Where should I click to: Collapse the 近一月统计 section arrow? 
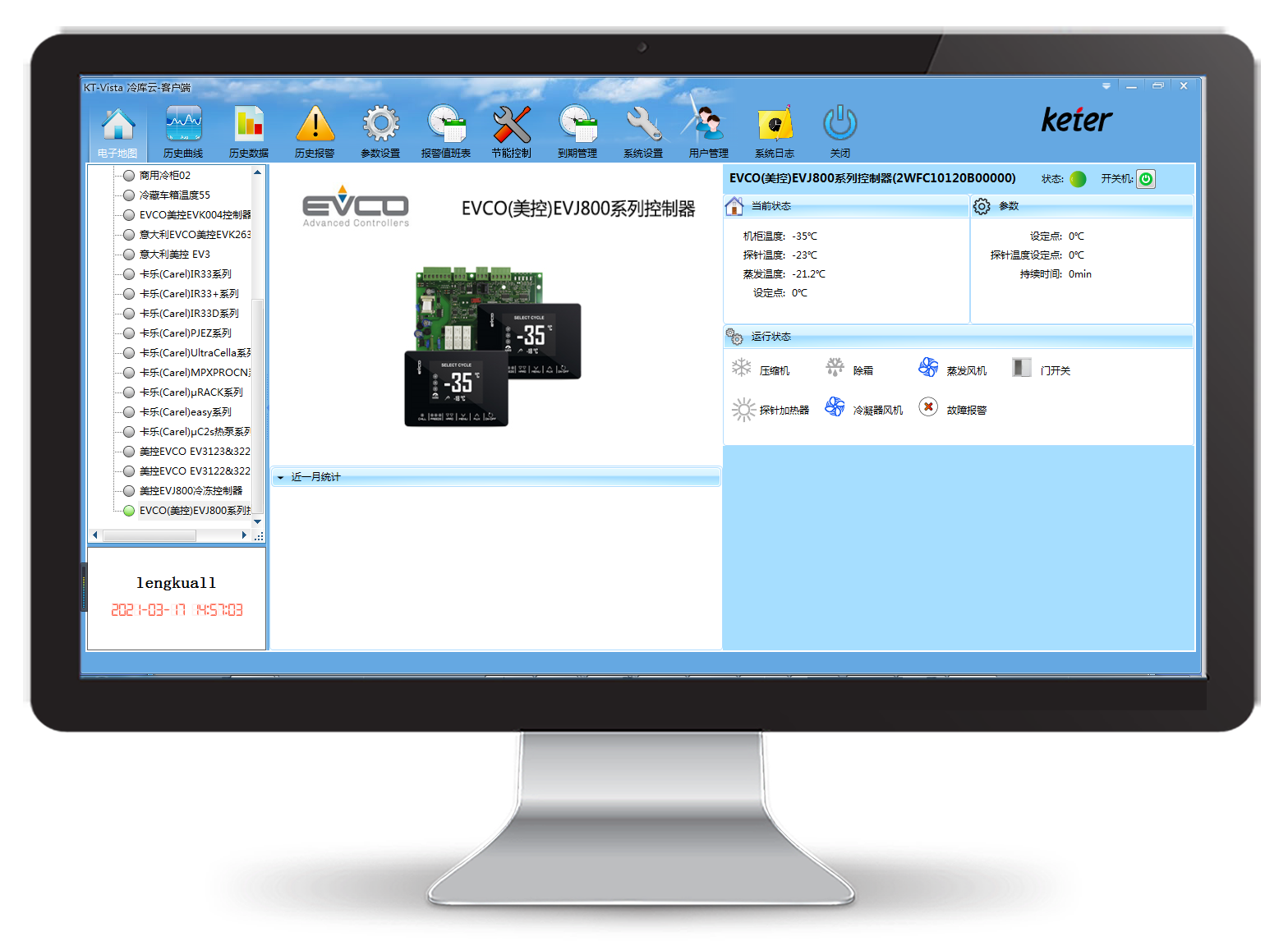(280, 477)
